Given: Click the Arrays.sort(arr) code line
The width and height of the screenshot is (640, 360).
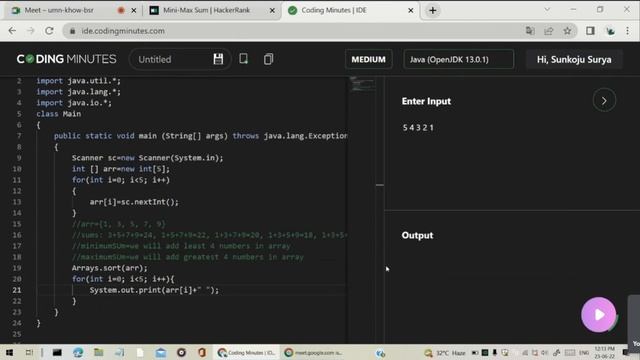Looking at the screenshot, I should pyautogui.click(x=109, y=268).
